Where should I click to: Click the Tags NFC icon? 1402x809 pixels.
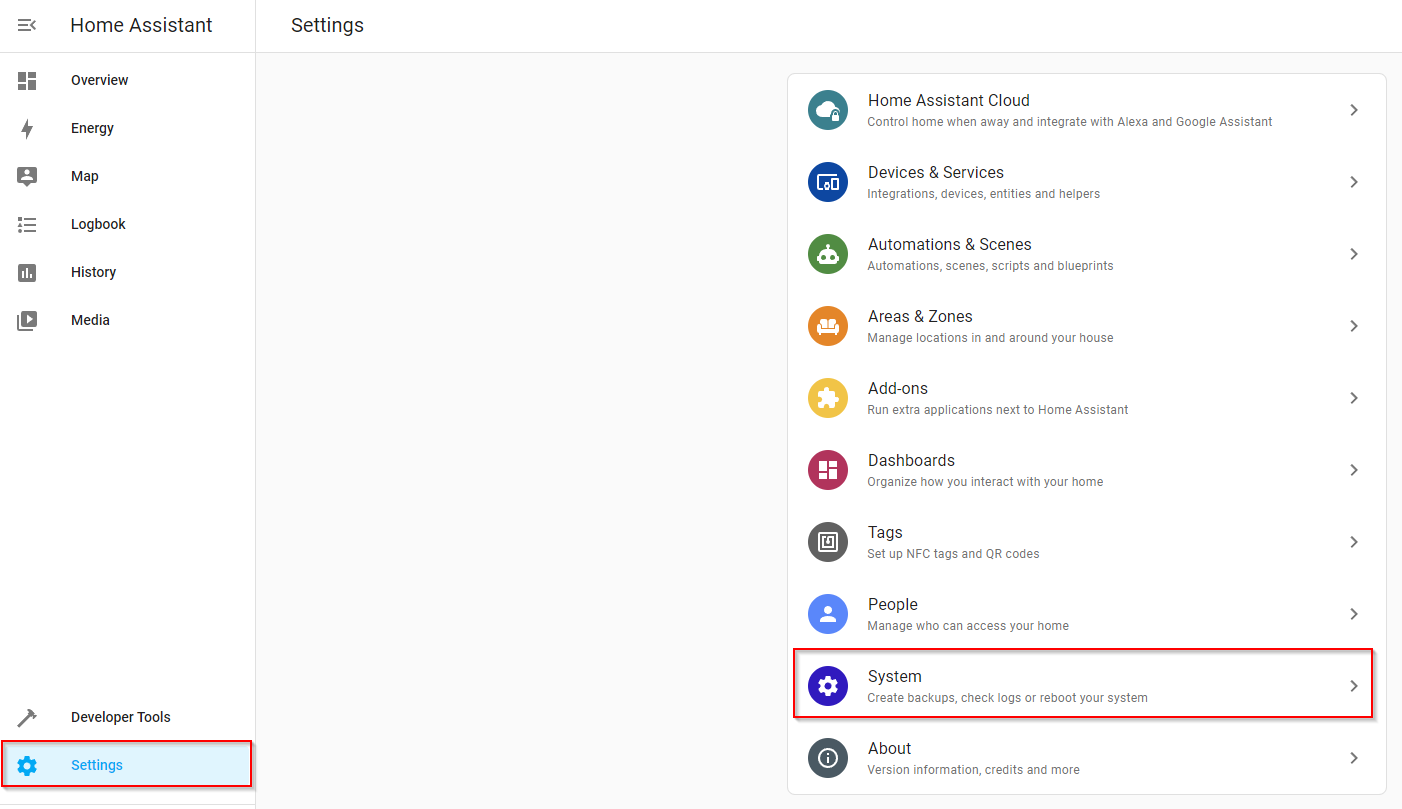click(828, 542)
